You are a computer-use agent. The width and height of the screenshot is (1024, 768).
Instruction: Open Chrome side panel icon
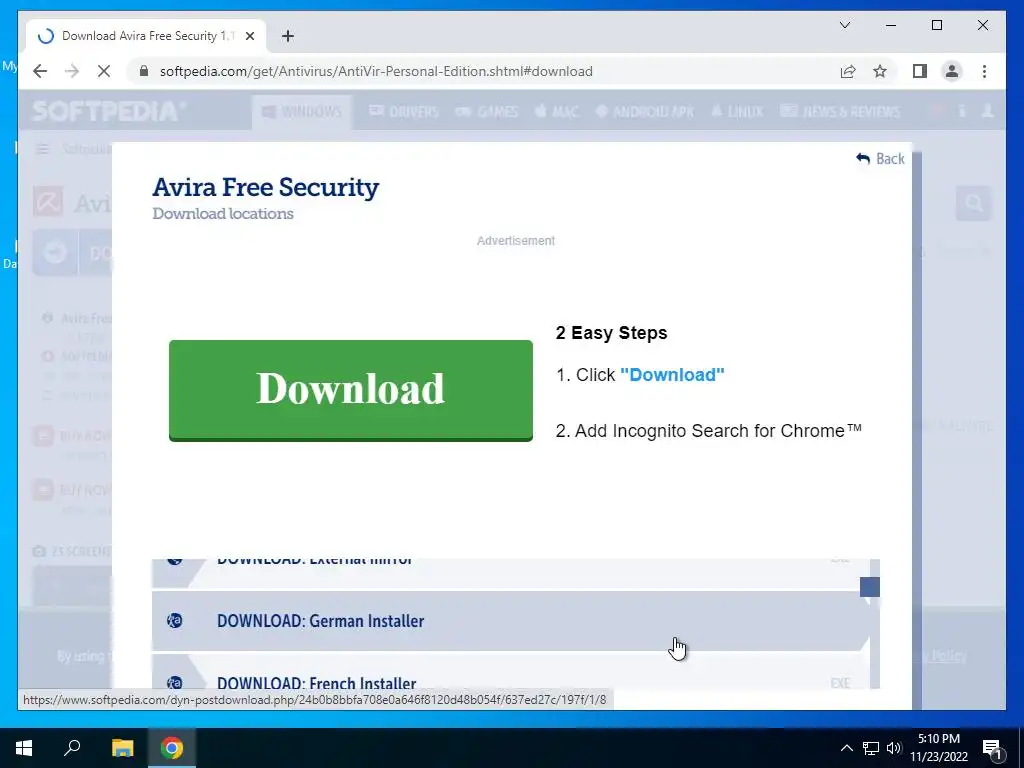pyautogui.click(x=920, y=71)
